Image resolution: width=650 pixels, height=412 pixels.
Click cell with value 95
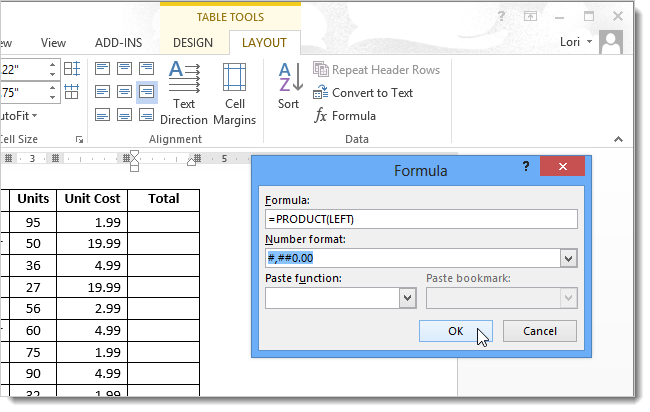[x=33, y=223]
